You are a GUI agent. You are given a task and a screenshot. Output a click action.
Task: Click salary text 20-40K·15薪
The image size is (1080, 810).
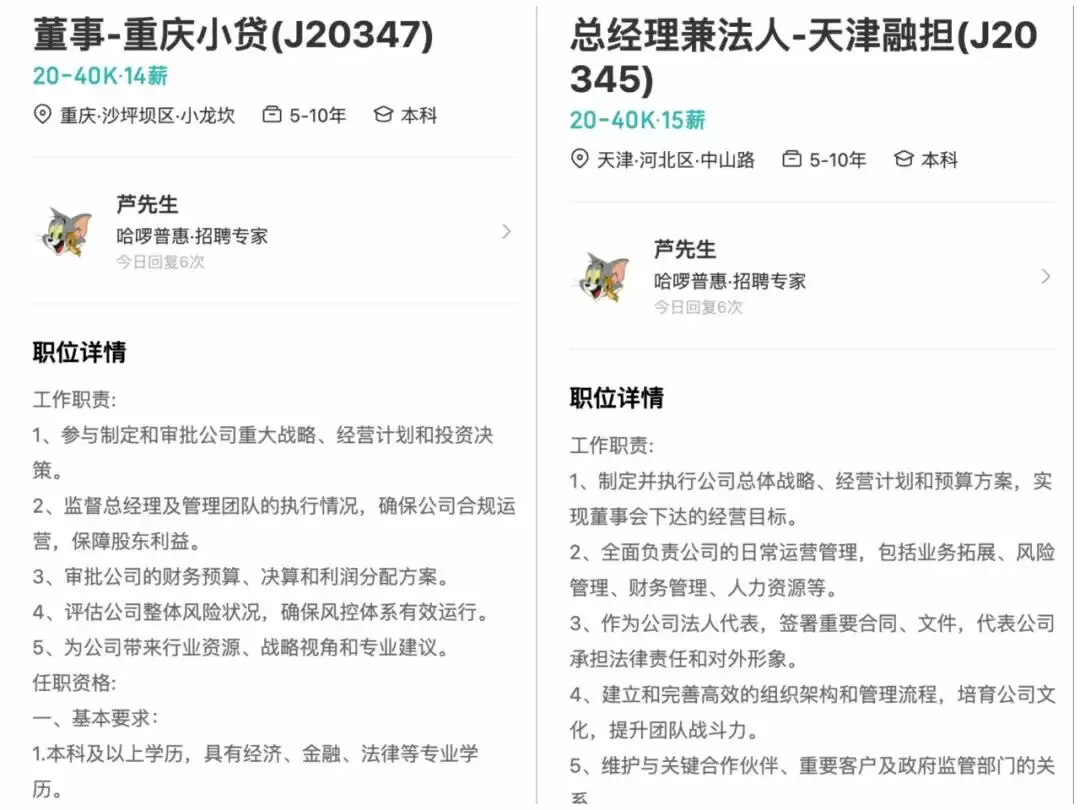[x=638, y=121]
